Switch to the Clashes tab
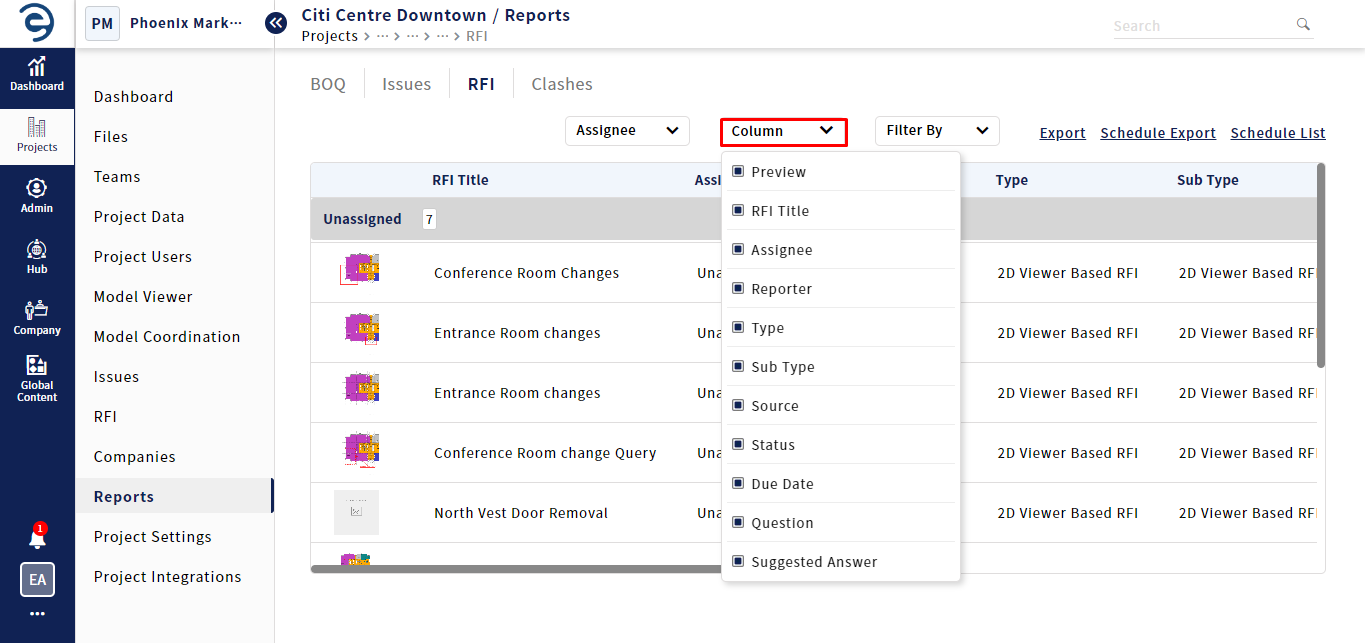 [562, 84]
